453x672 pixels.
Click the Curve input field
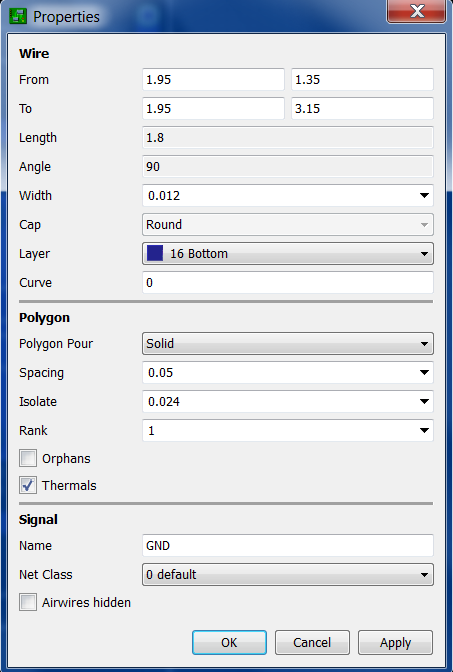(x=288, y=282)
